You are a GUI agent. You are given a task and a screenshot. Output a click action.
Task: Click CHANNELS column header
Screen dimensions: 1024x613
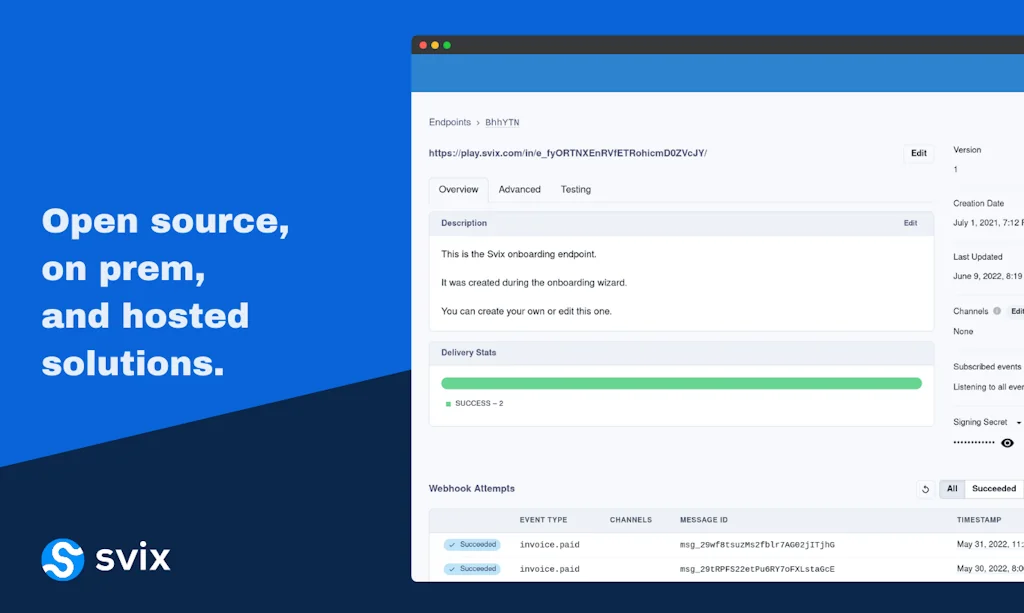click(630, 520)
